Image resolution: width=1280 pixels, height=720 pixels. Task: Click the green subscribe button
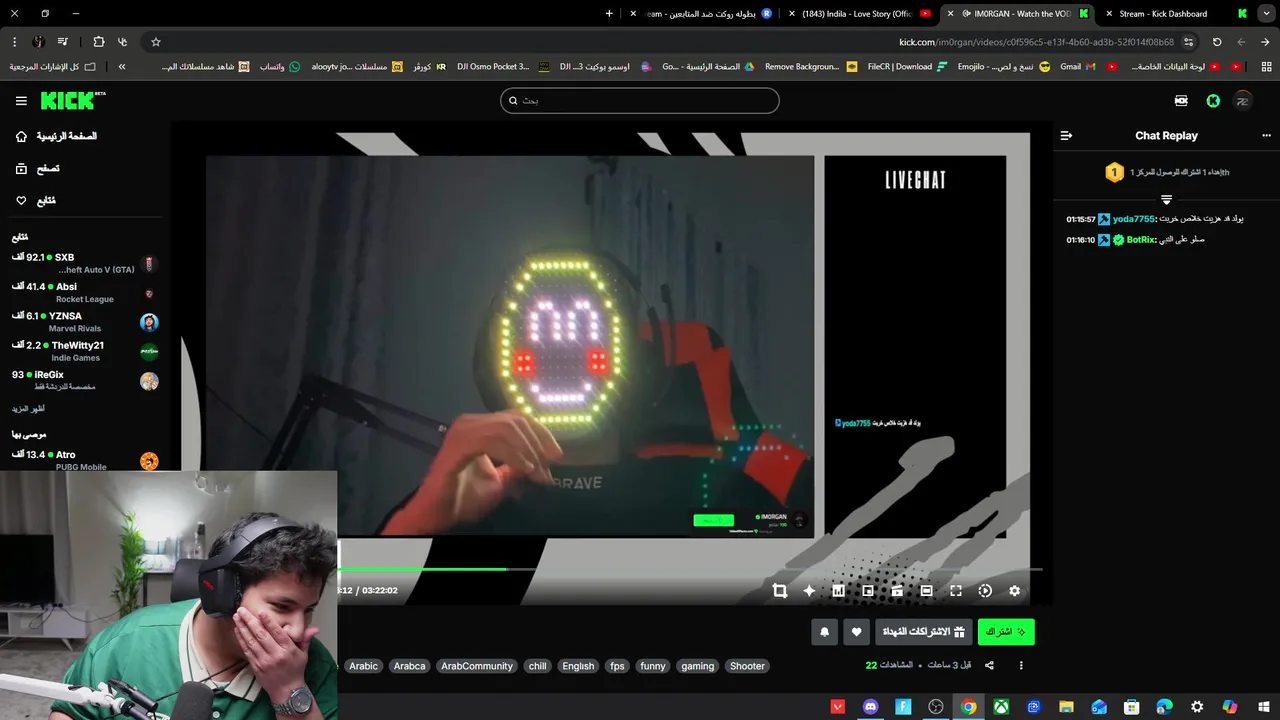coord(1006,632)
